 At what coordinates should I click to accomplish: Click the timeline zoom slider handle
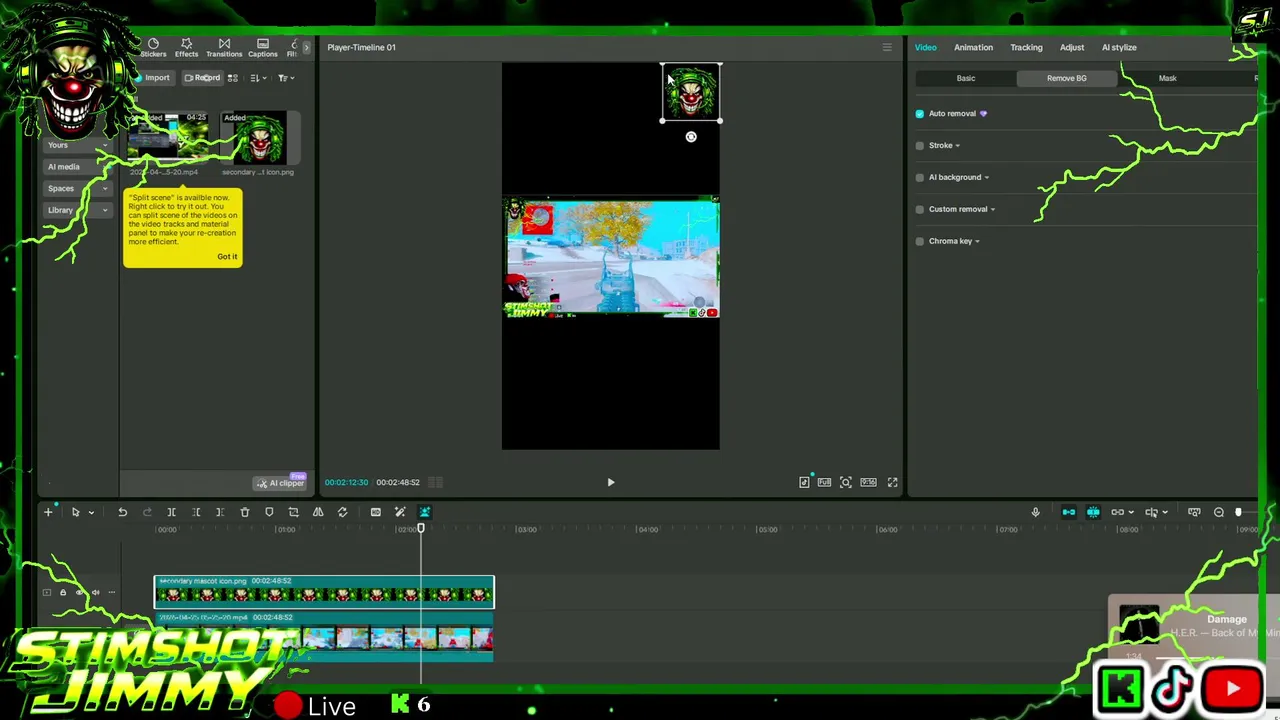[x=1238, y=512]
